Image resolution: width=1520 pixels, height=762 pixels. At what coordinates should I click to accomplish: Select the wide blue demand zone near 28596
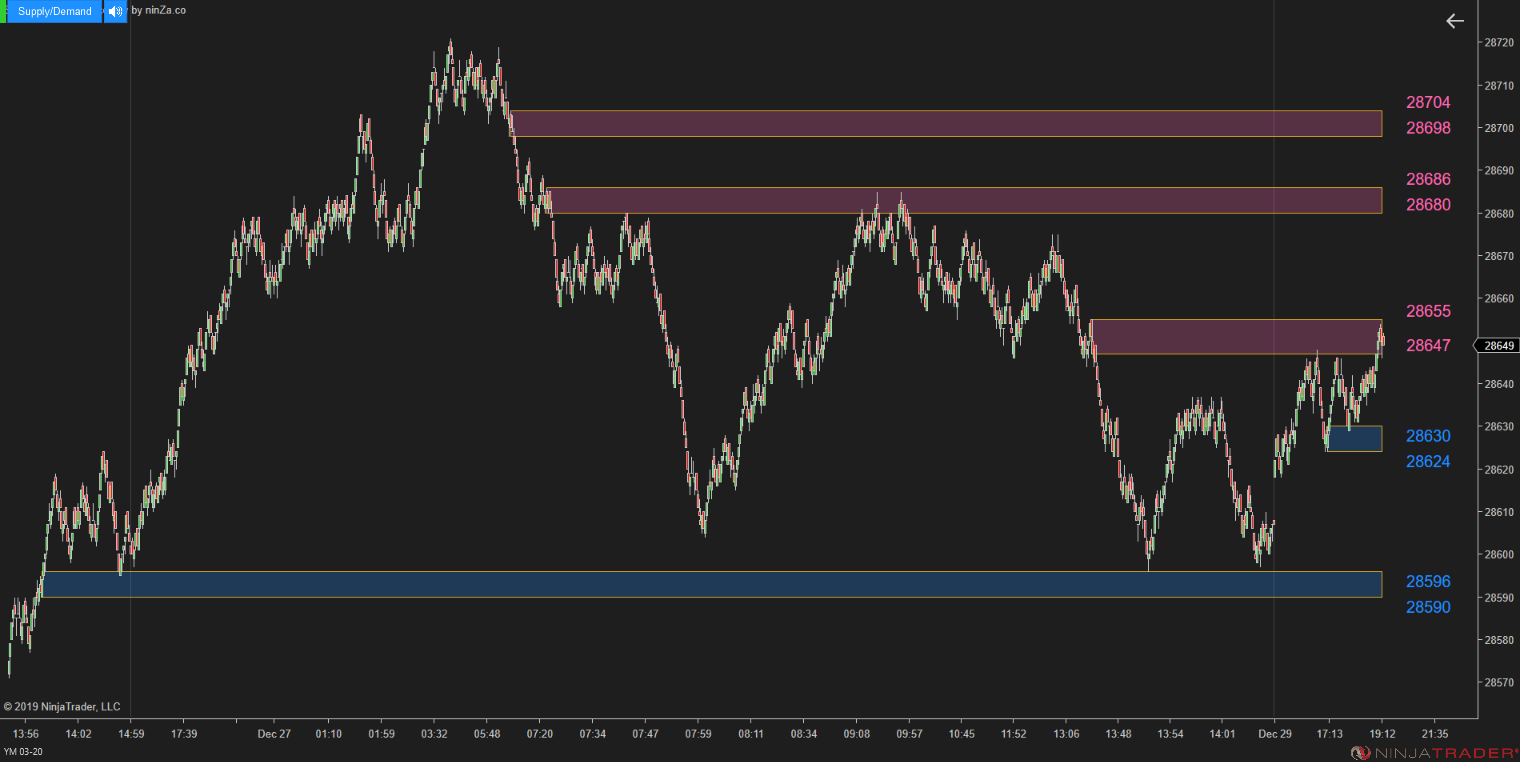pyautogui.click(x=700, y=584)
